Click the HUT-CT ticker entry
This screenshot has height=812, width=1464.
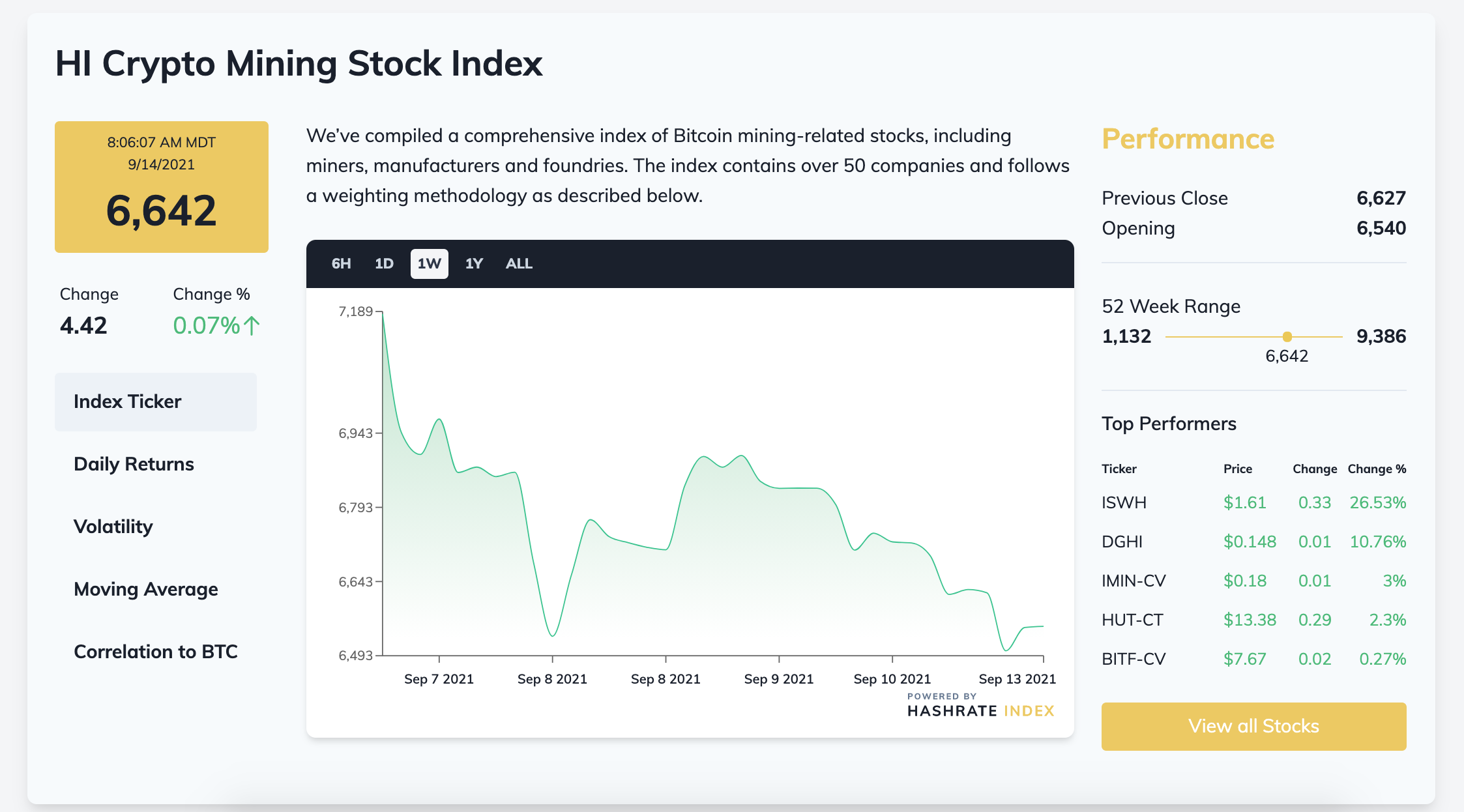tap(1132, 620)
